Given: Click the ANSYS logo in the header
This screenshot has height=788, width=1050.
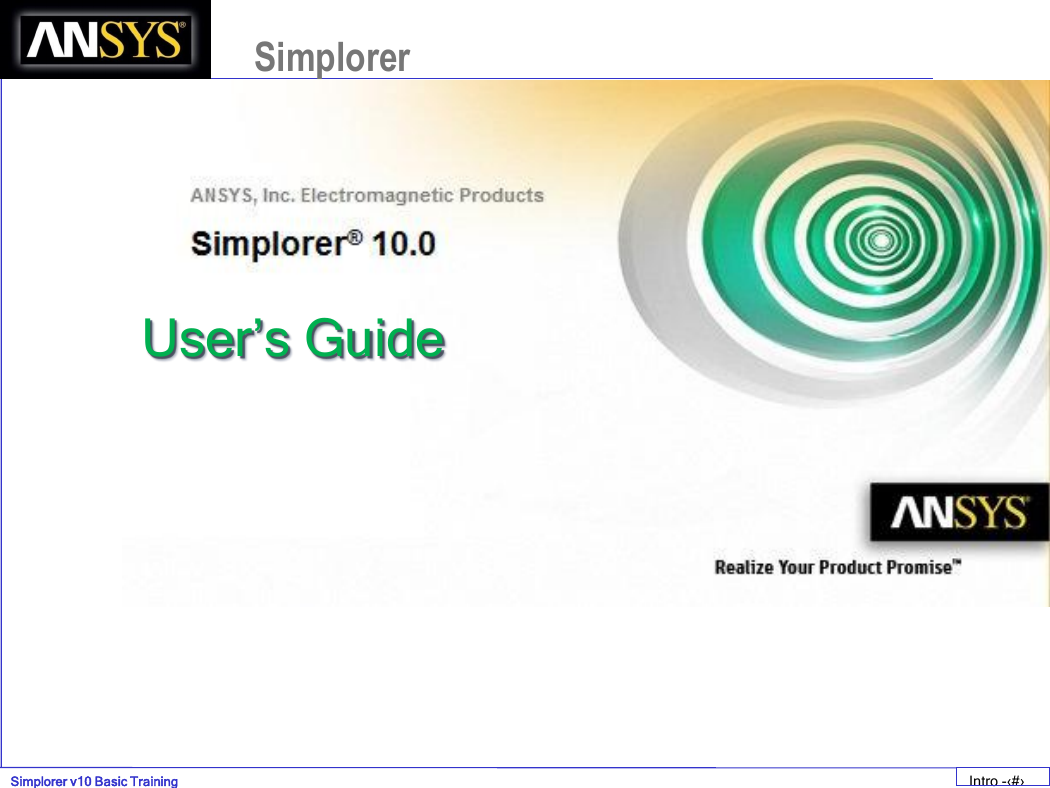Looking at the screenshot, I should (x=105, y=40).
